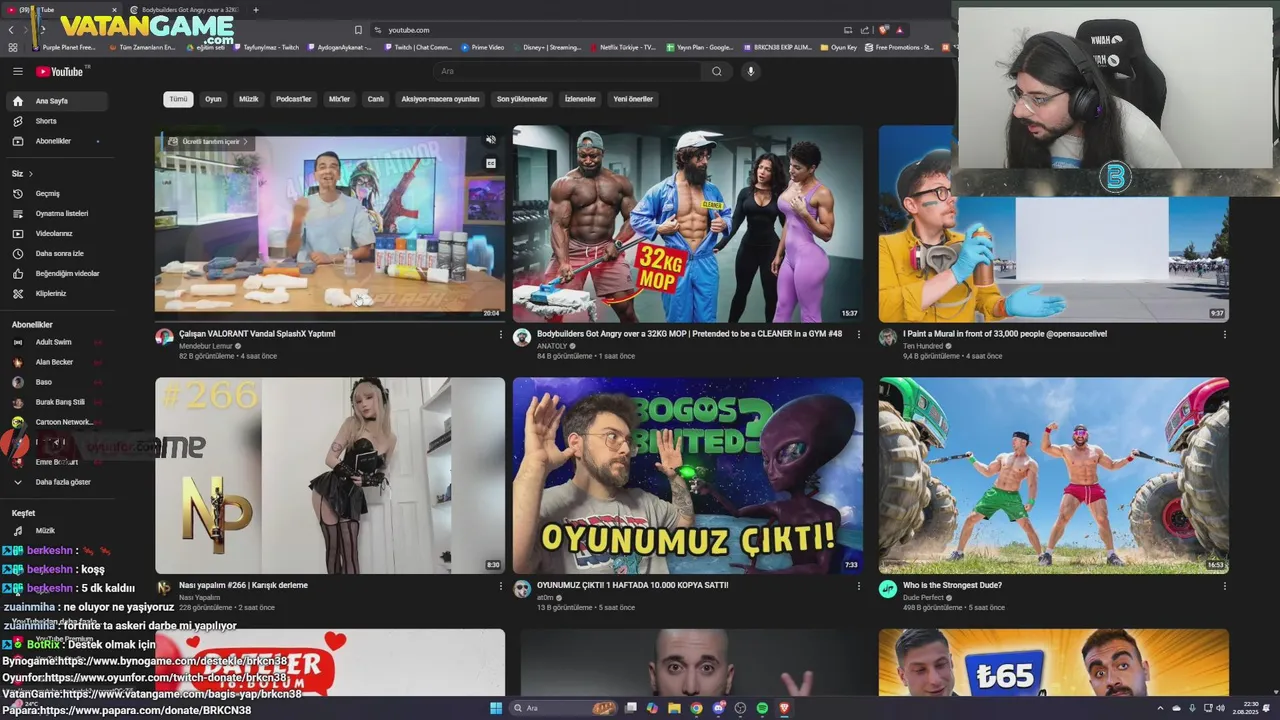Open Müzik under Keşfet
The width and height of the screenshot is (1280, 720).
[x=56, y=531]
